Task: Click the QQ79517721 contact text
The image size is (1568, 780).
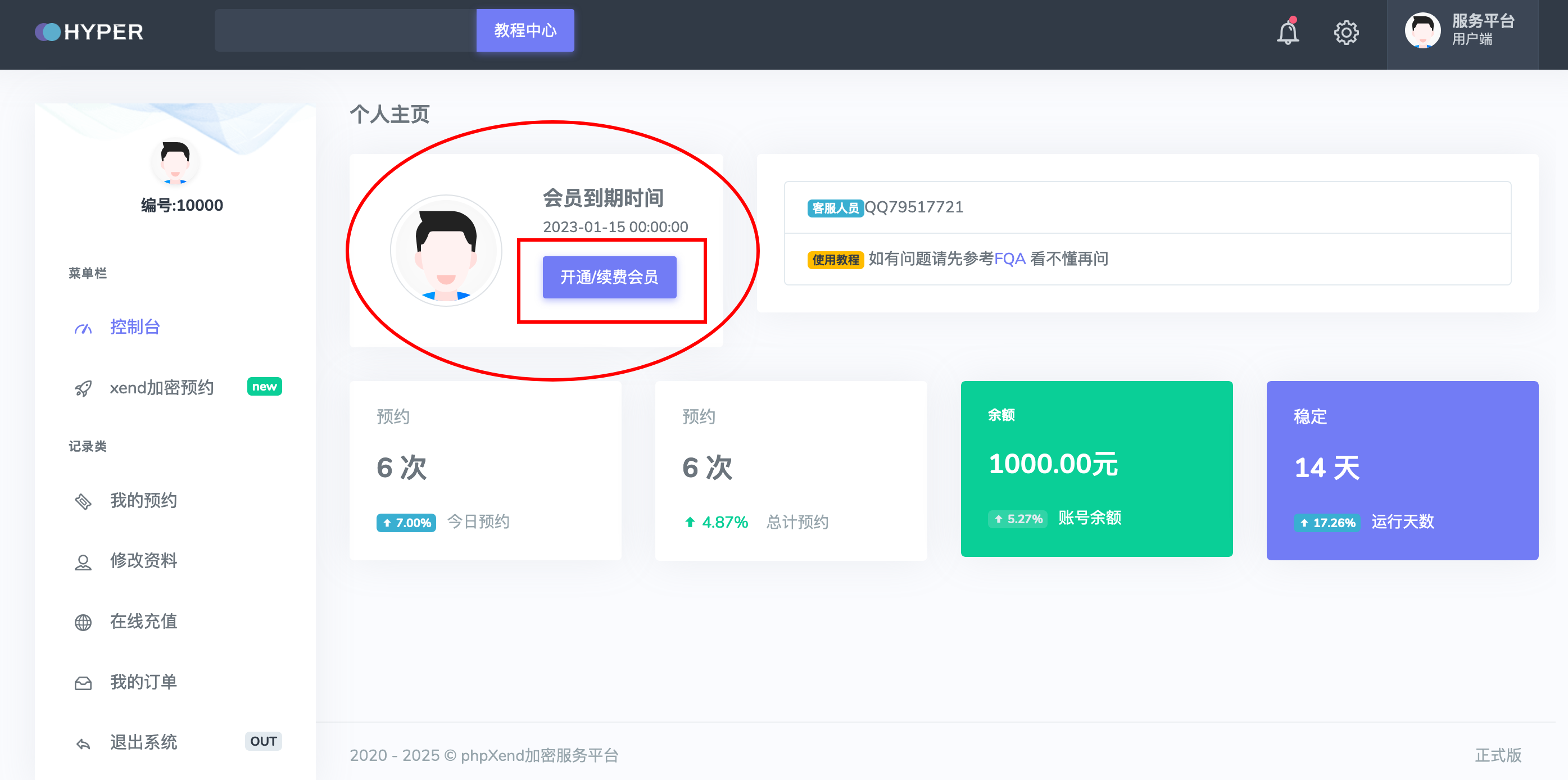Action: [914, 207]
